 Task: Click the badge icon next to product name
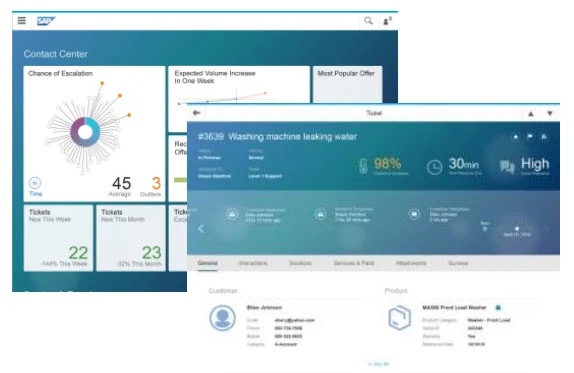(498, 307)
